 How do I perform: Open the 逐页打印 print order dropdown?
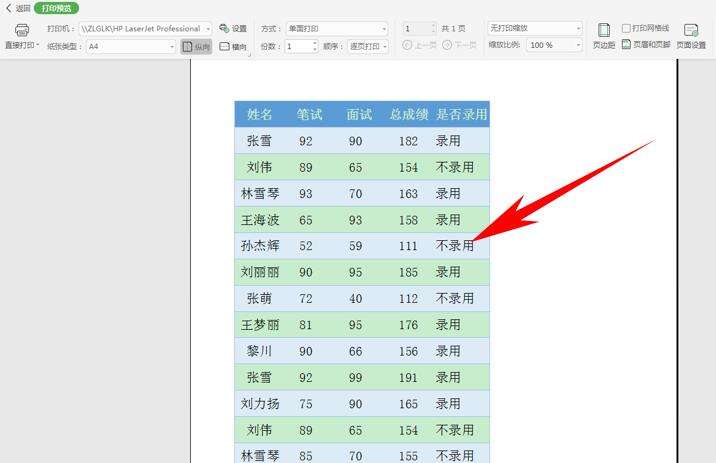click(x=383, y=47)
